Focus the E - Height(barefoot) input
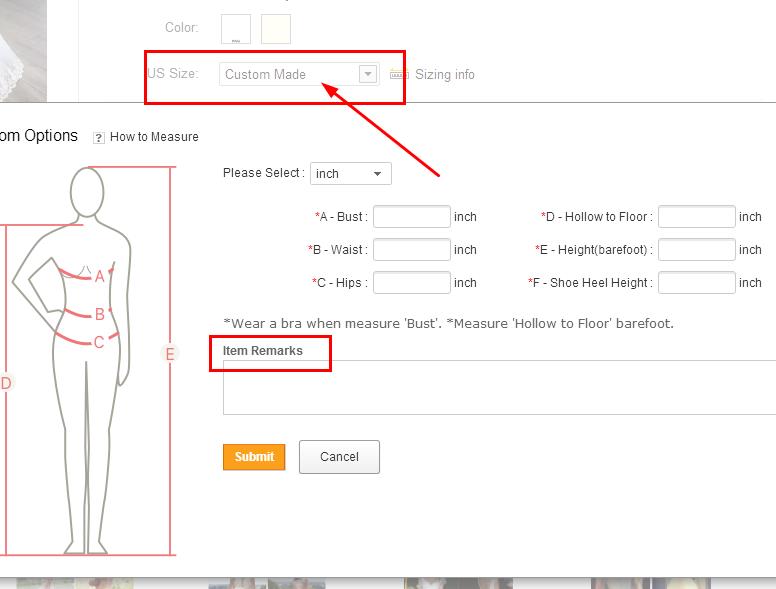 [696, 250]
